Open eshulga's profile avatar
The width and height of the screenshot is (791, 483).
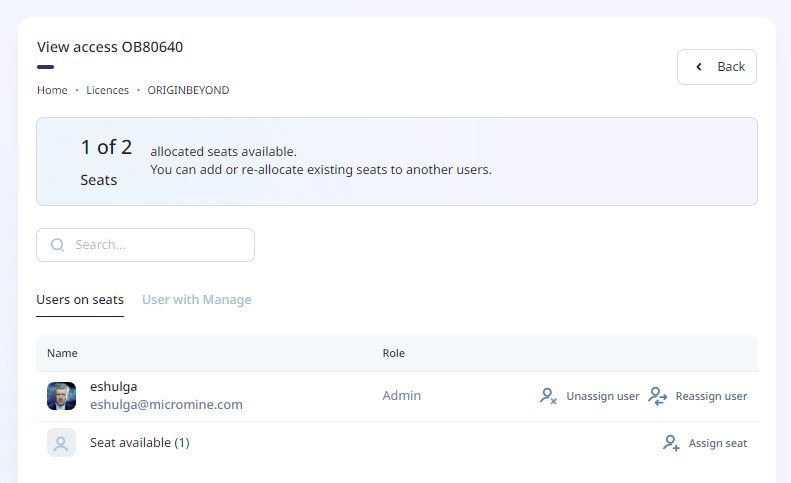61,396
